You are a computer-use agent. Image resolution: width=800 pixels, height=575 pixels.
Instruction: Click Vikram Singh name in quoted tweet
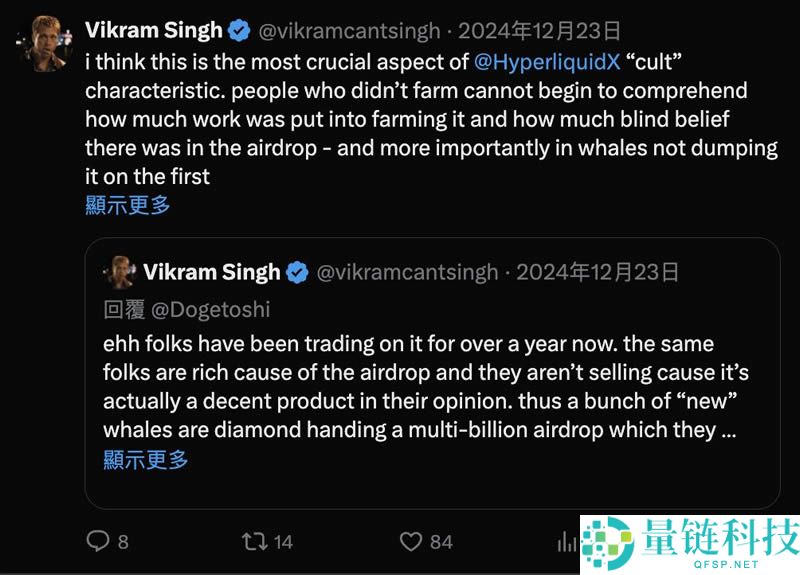click(x=211, y=272)
